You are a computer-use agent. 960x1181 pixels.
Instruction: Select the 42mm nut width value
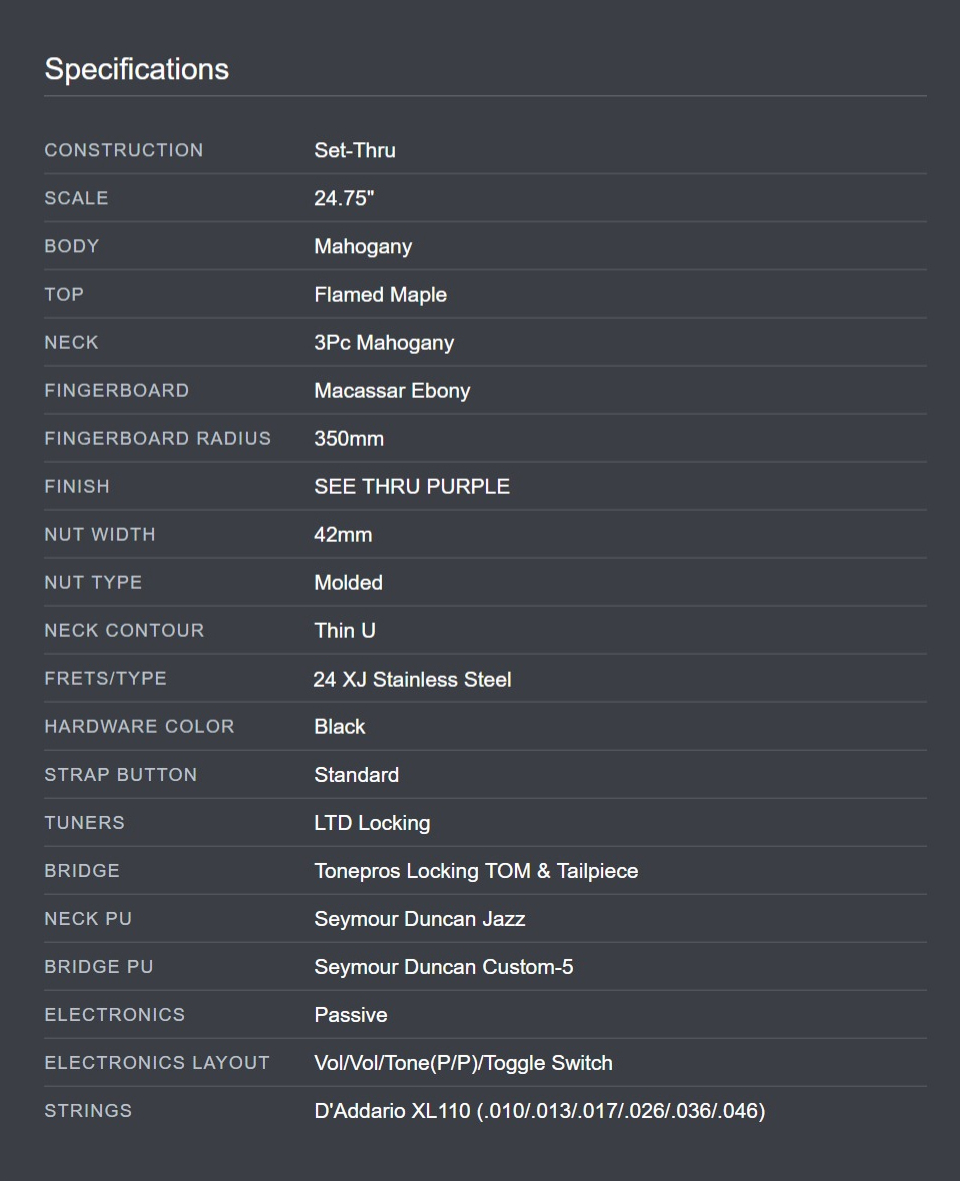[x=343, y=535]
